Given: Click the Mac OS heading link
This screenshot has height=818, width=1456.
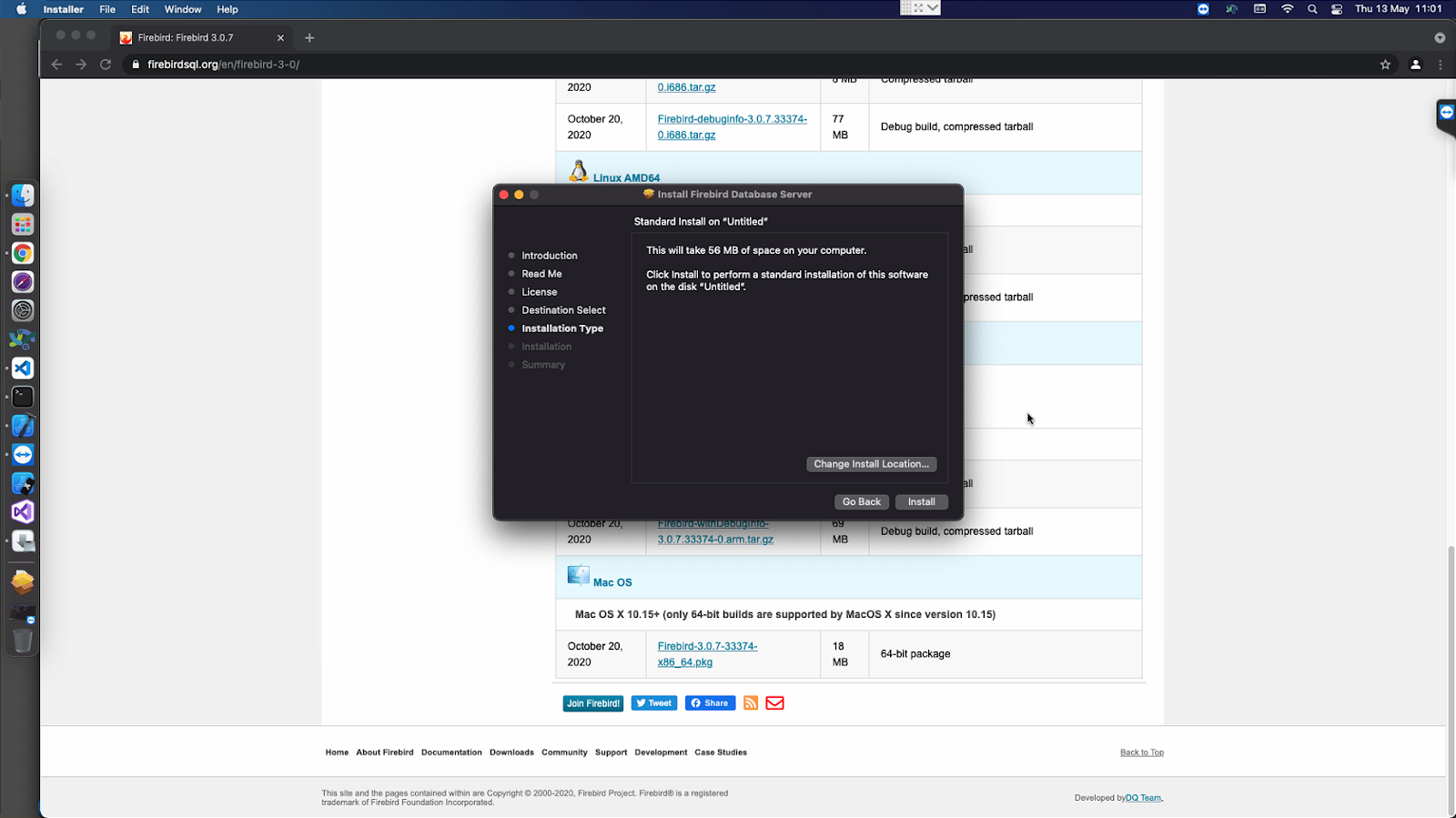Looking at the screenshot, I should [x=612, y=582].
